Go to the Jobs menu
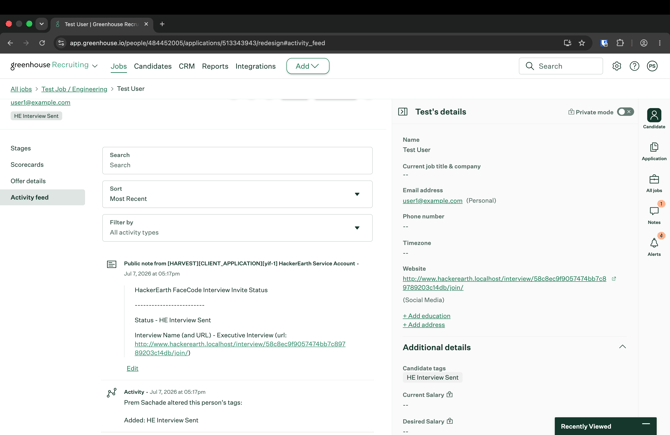The width and height of the screenshot is (670, 435). point(119,66)
